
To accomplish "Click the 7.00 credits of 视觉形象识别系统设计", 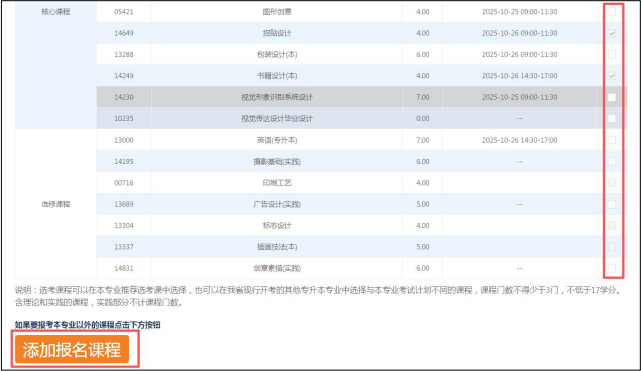I will click(423, 97).
